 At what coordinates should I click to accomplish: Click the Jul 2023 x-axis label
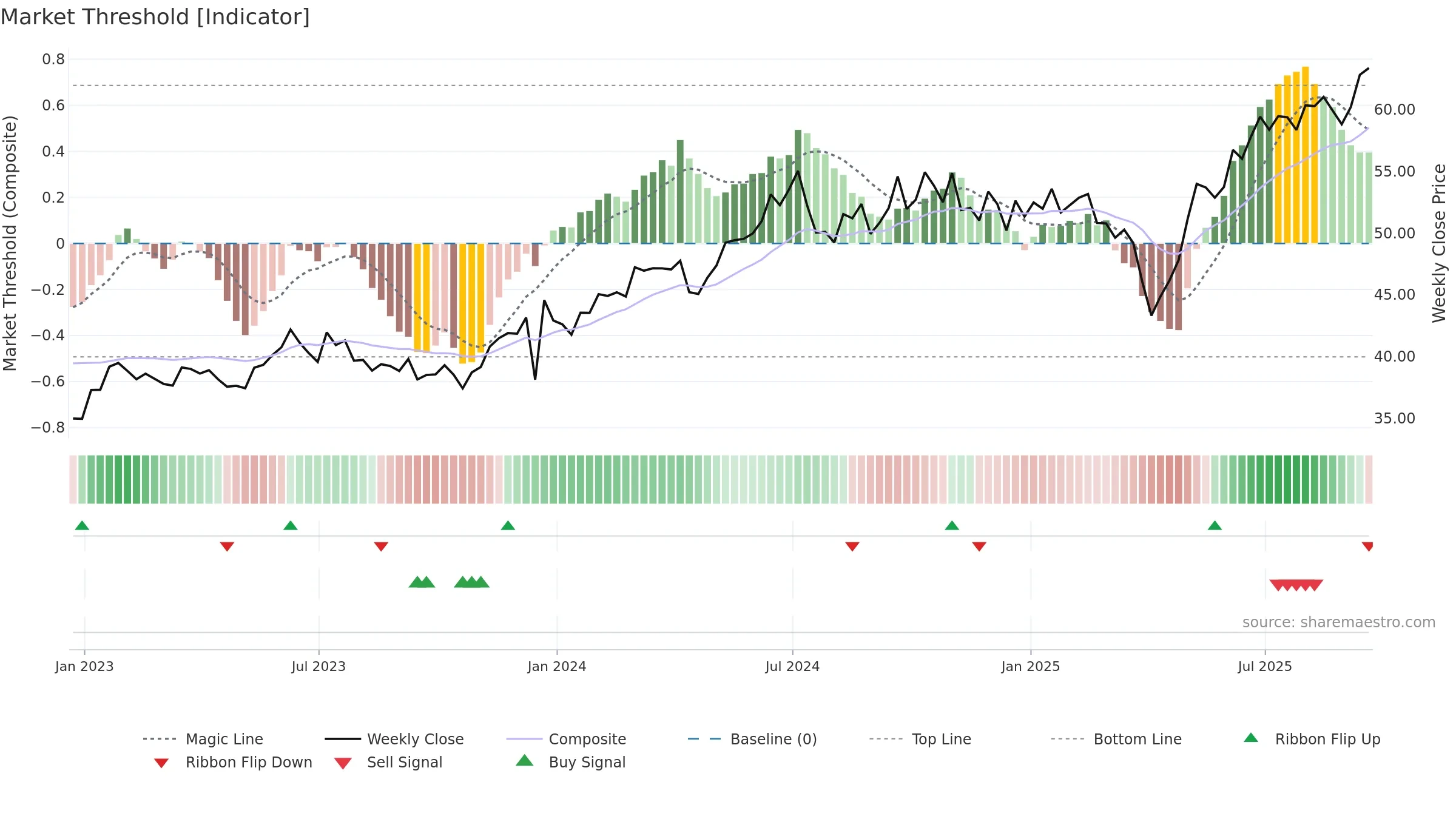point(318,666)
